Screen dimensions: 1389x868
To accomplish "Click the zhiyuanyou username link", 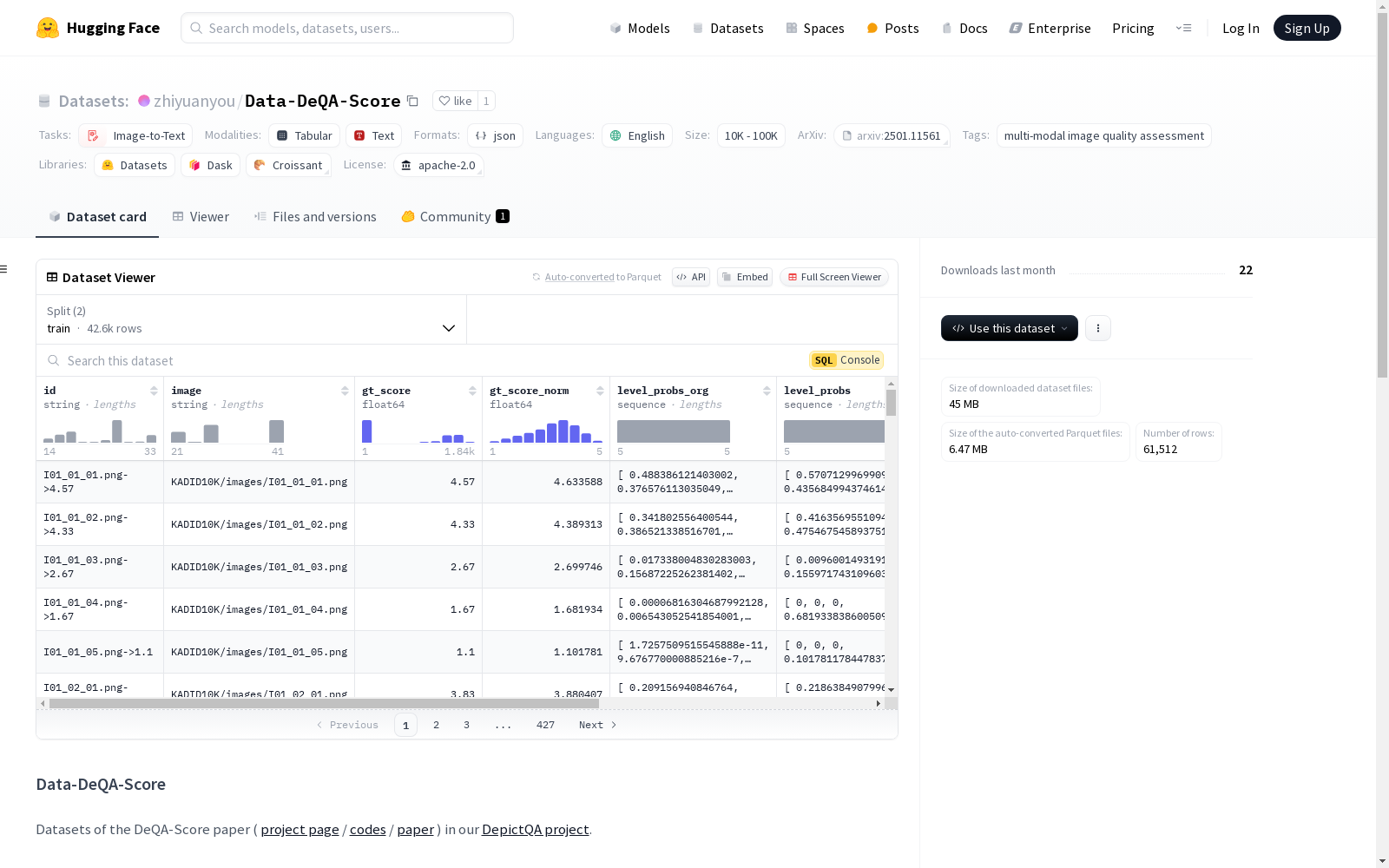I will click(194, 101).
